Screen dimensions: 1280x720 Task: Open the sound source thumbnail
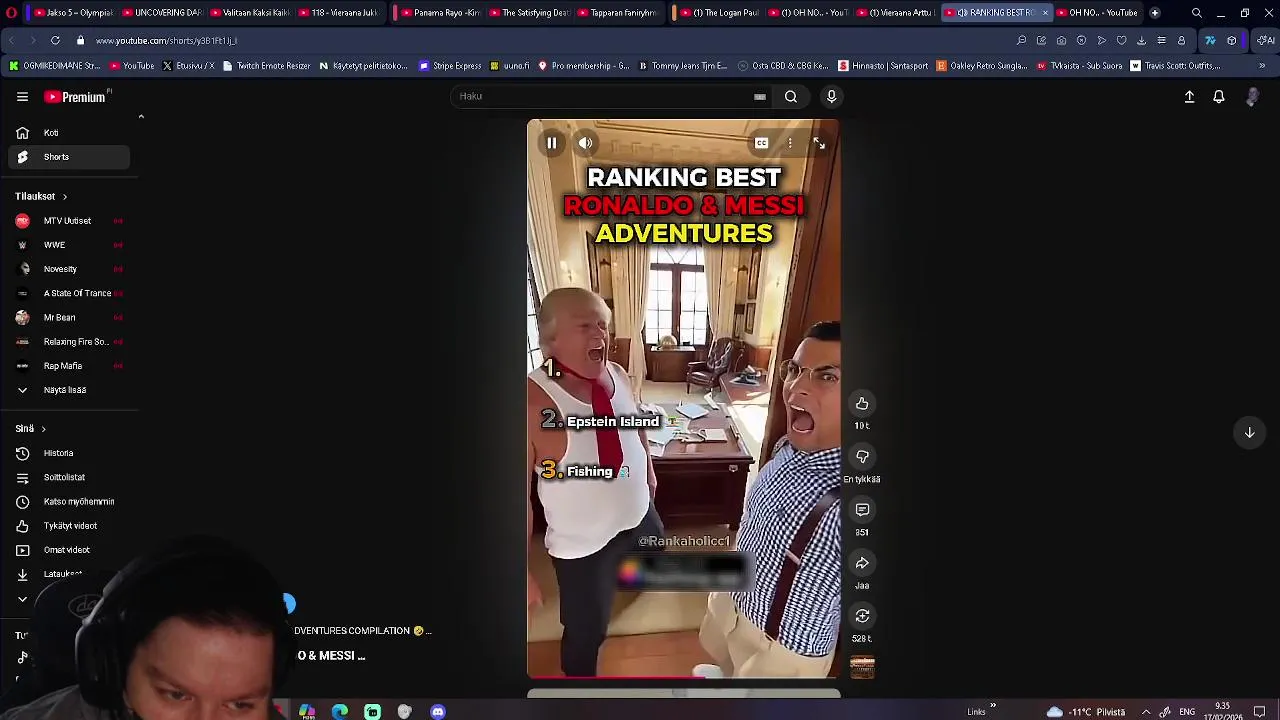(862, 666)
